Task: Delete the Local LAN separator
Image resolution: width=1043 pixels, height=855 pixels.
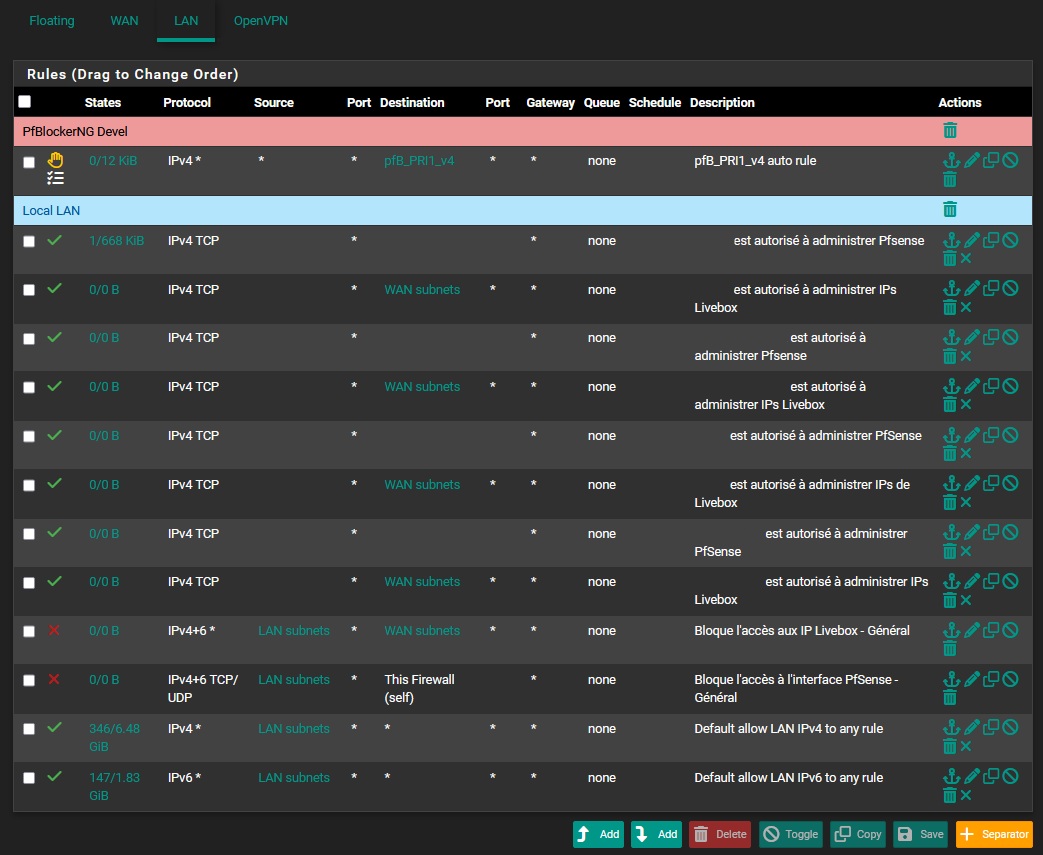Action: tap(950, 209)
